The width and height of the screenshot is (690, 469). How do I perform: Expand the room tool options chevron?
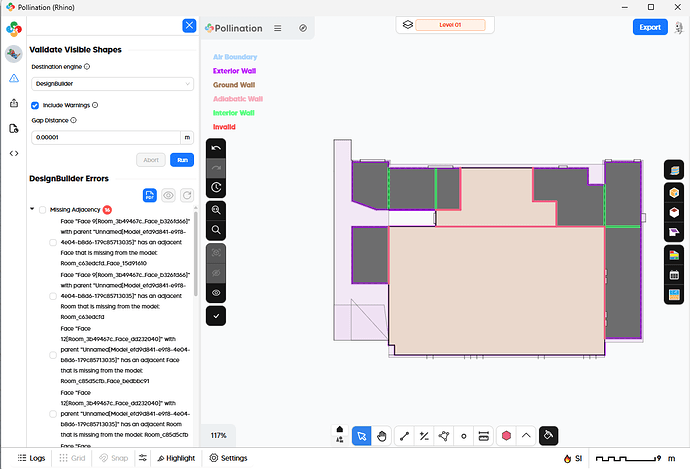pyautogui.click(x=526, y=436)
